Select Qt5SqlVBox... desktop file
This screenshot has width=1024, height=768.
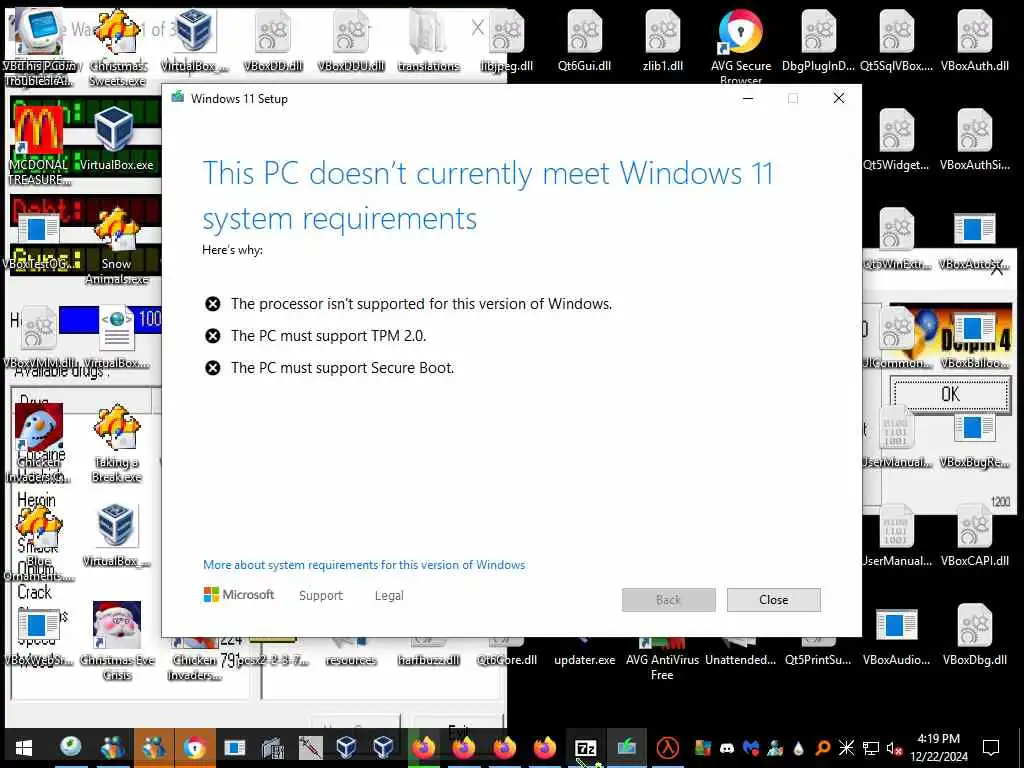(x=897, y=40)
